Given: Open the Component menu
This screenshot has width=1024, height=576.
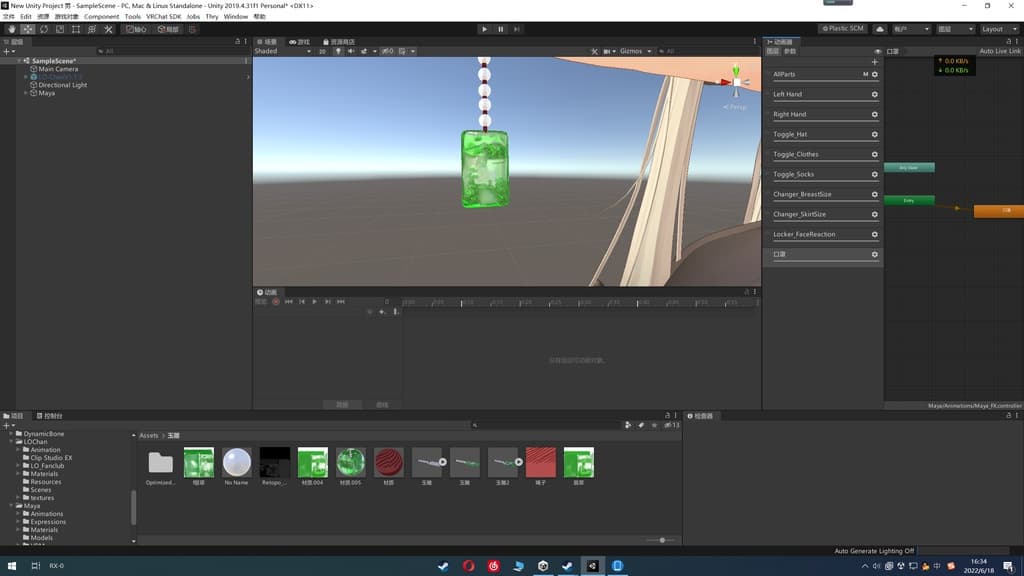Looking at the screenshot, I should [x=101, y=17].
